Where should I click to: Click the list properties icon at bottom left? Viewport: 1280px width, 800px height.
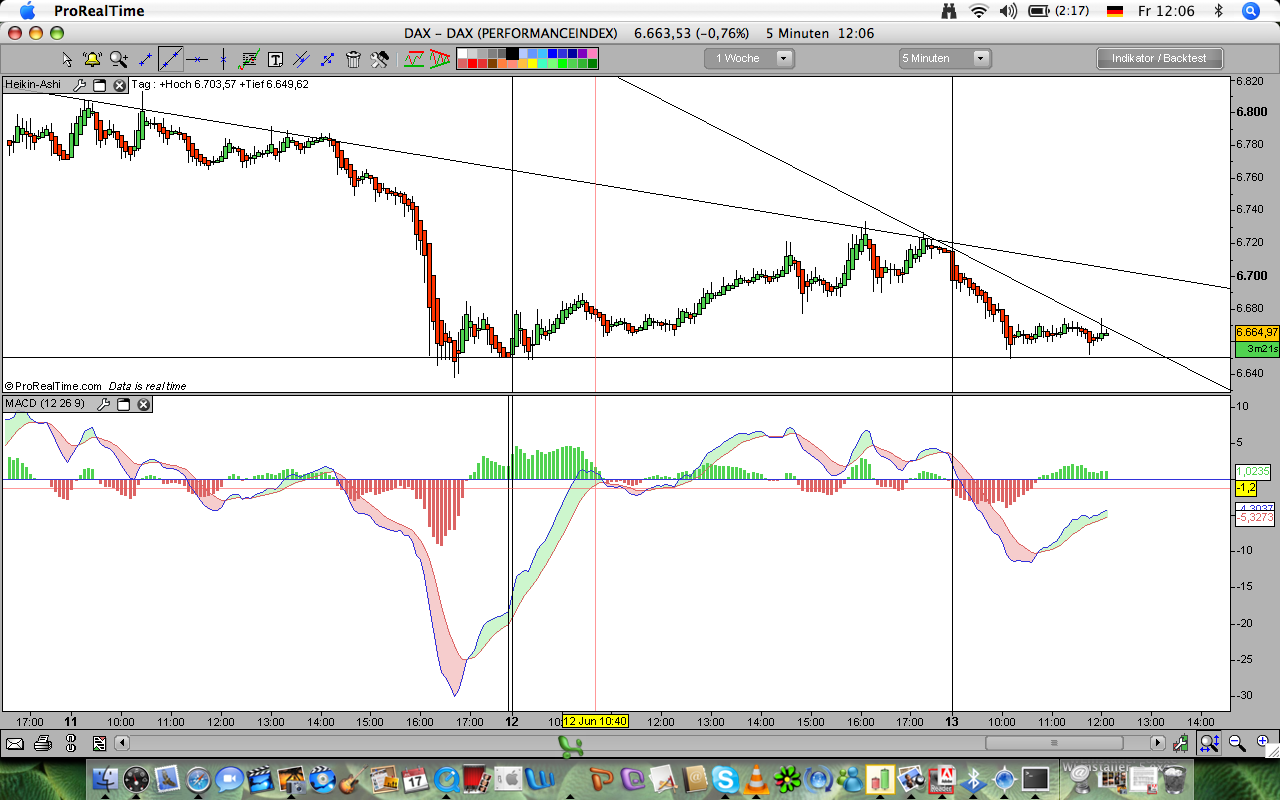pyautogui.click(x=99, y=743)
